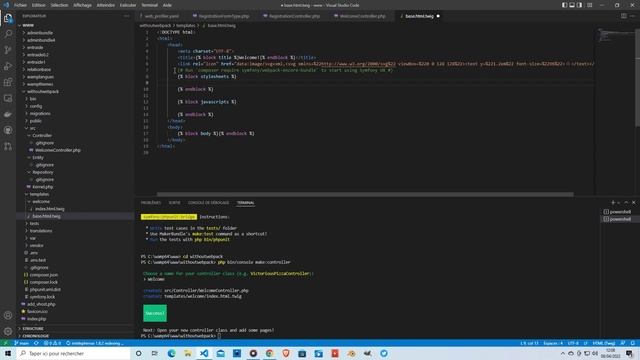
Task: Toggle secondary side bar layout icon
Action: tap(580, 5)
